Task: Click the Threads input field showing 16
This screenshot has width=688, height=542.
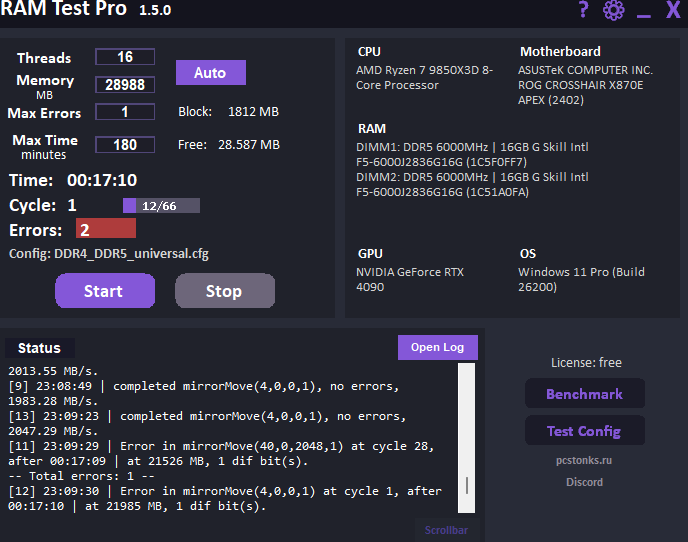Action: pos(125,57)
